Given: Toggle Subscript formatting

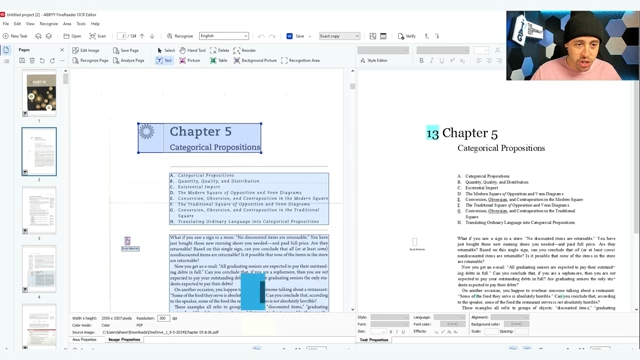Looking at the screenshot, I should click(462, 60).
